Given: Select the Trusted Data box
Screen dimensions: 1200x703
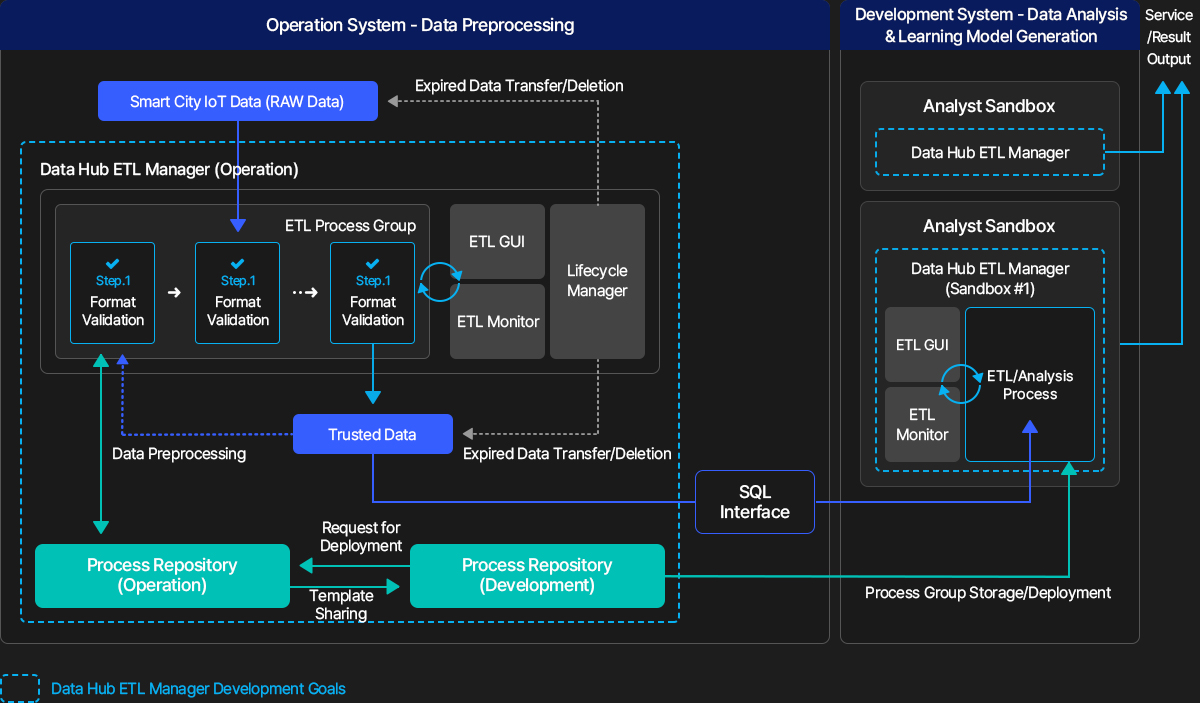Looking at the screenshot, I should click(372, 434).
